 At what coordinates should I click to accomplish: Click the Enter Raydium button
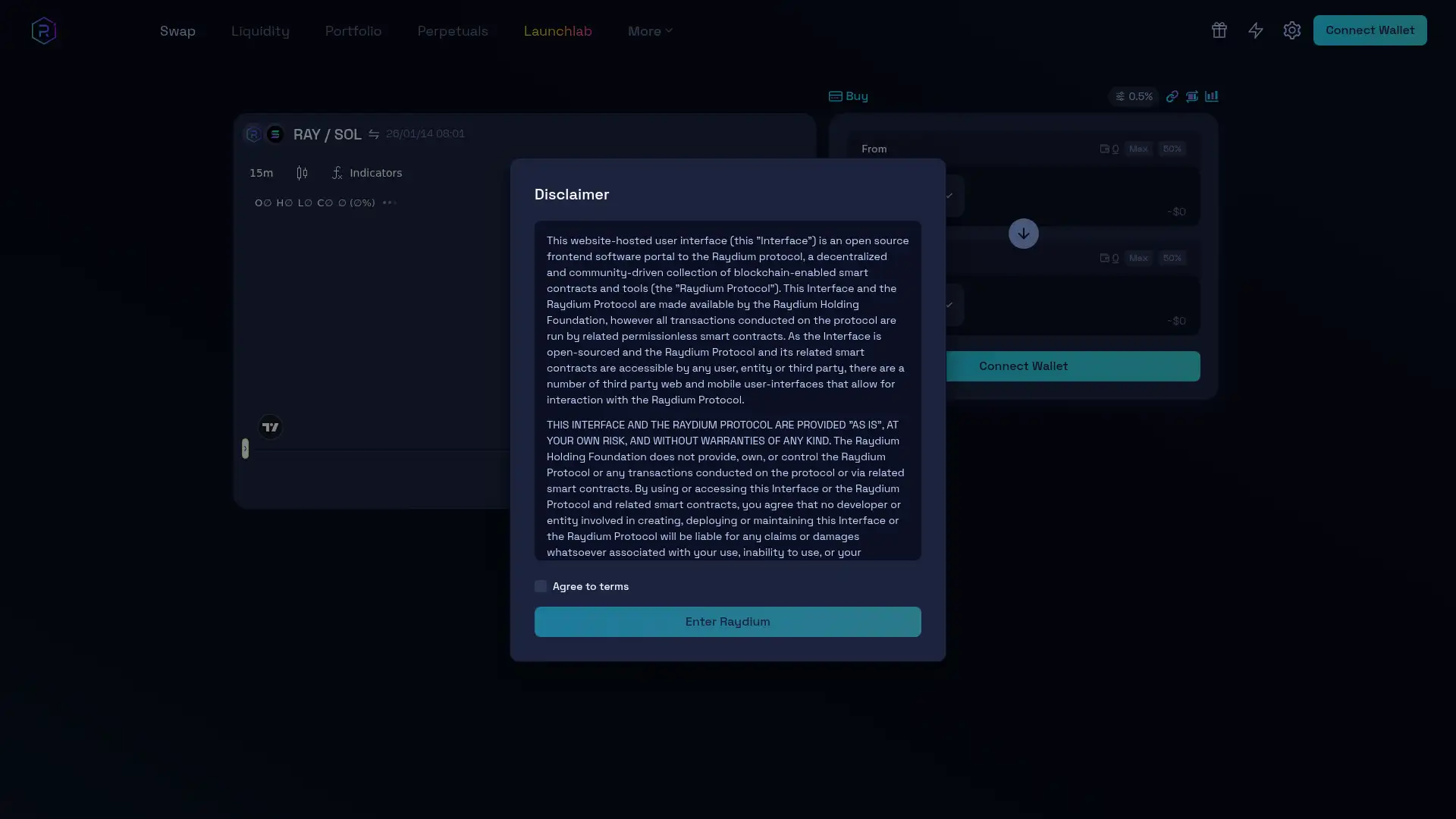click(727, 621)
